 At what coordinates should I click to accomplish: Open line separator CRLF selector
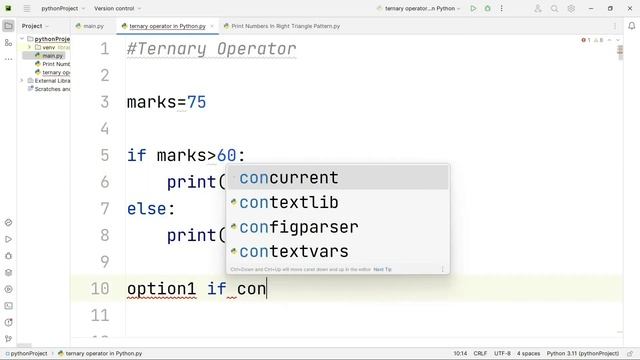480,353
